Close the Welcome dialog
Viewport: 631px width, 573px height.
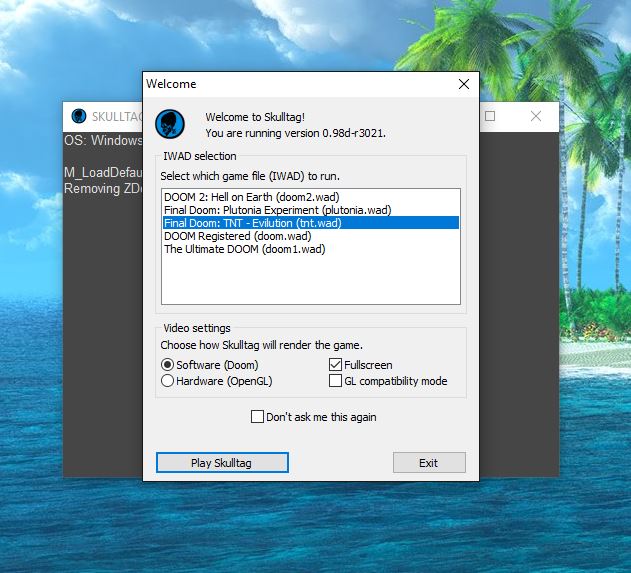point(464,84)
